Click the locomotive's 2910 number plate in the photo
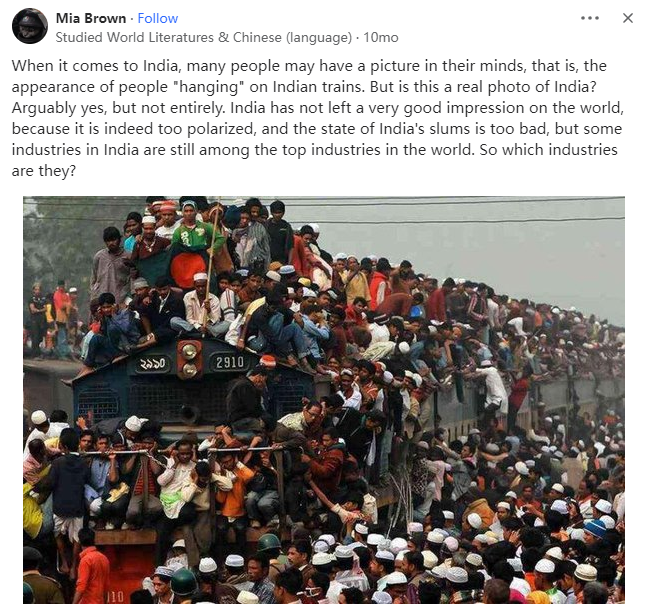 pyautogui.click(x=230, y=362)
